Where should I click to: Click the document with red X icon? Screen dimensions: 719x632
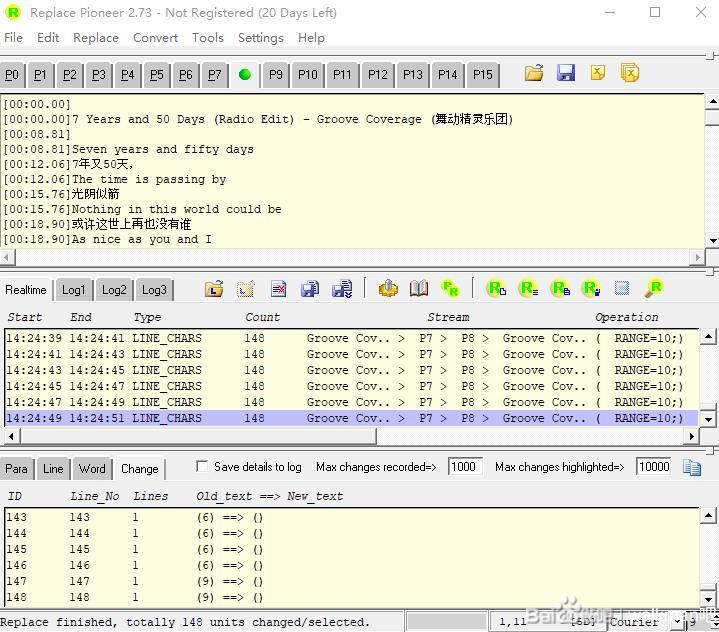278,289
